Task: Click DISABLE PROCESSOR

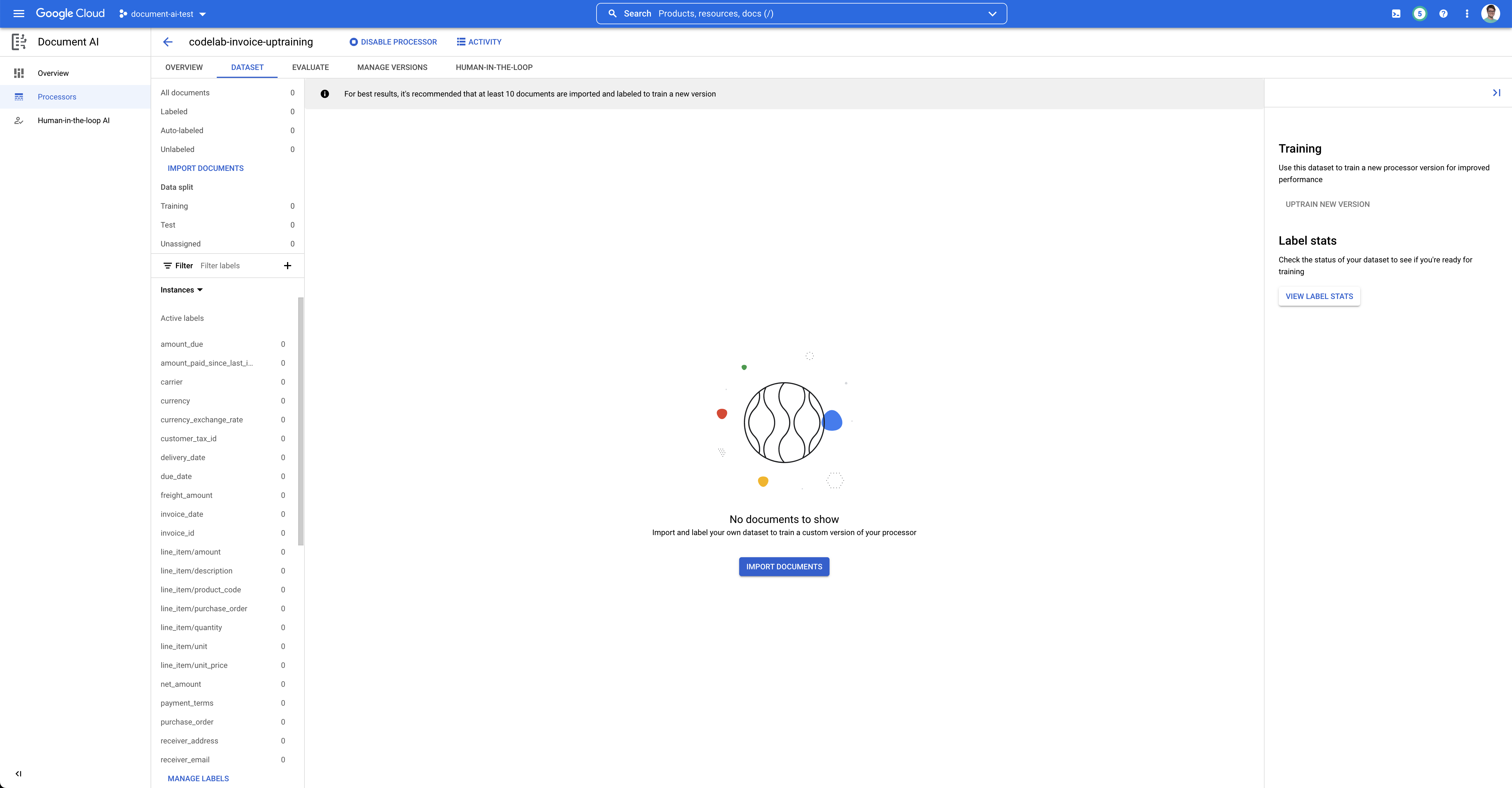Action: pyautogui.click(x=393, y=42)
